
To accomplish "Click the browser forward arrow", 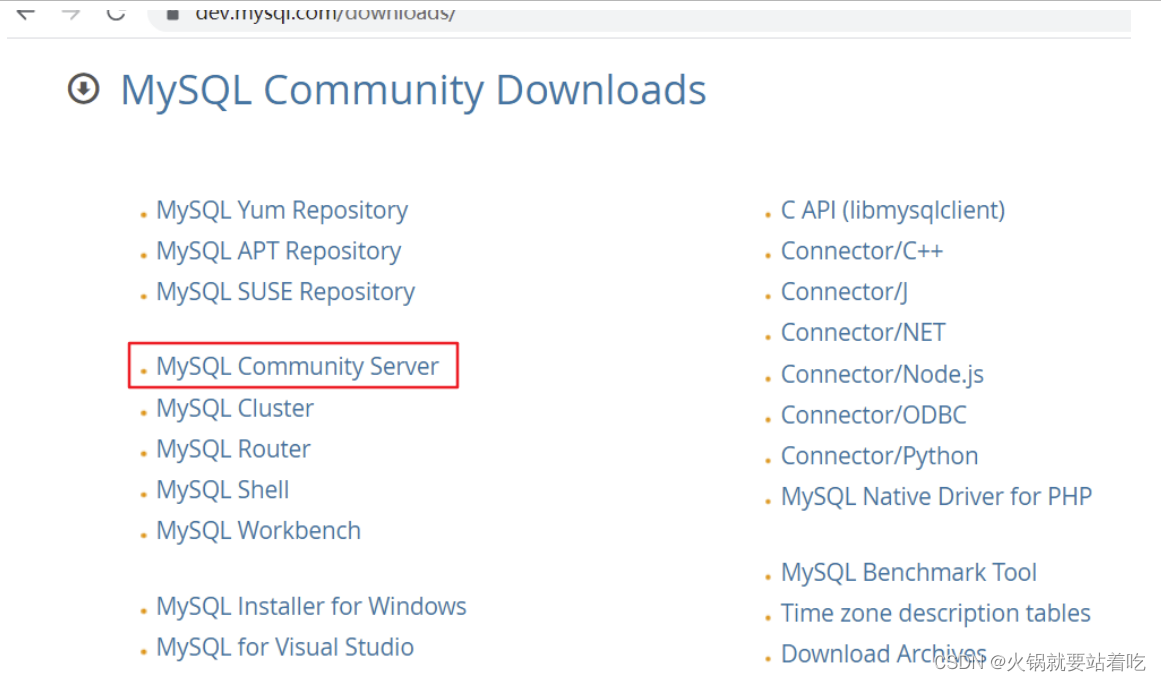I will tap(71, 13).
